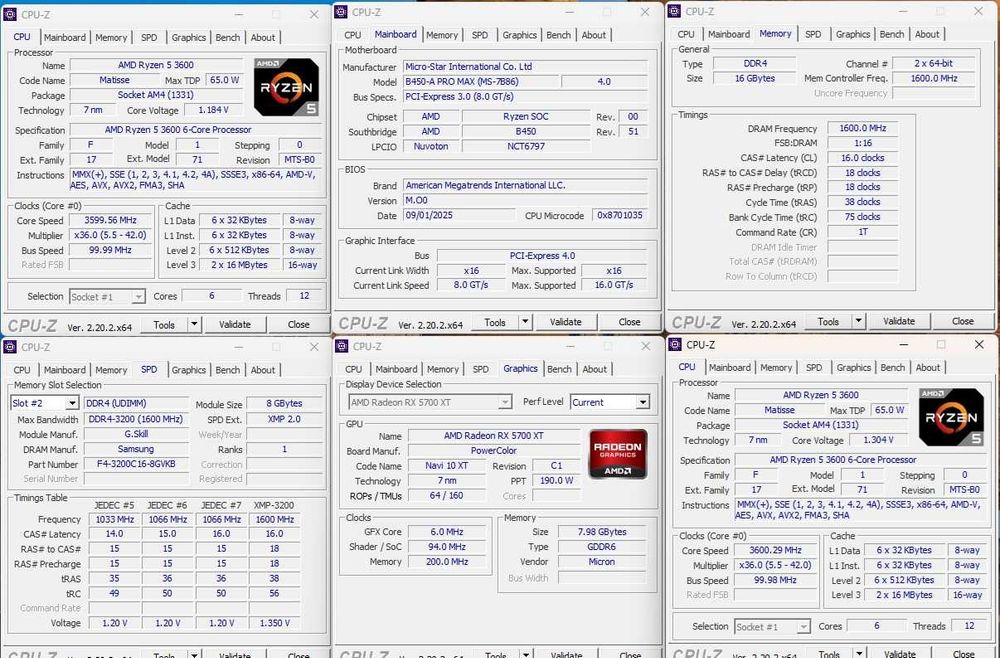Click Tools button in top-right window
Screen dimensions: 1000x658
point(828,321)
